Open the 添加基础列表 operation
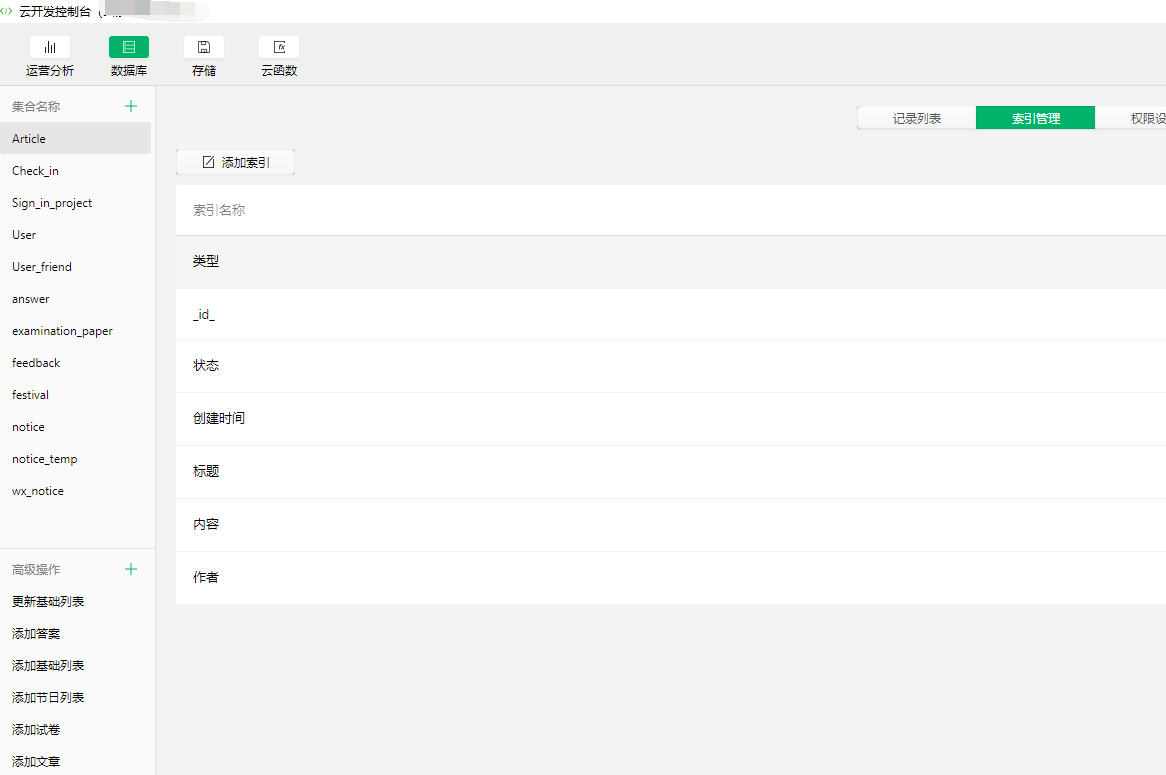Image resolution: width=1166 pixels, height=775 pixels. (48, 666)
